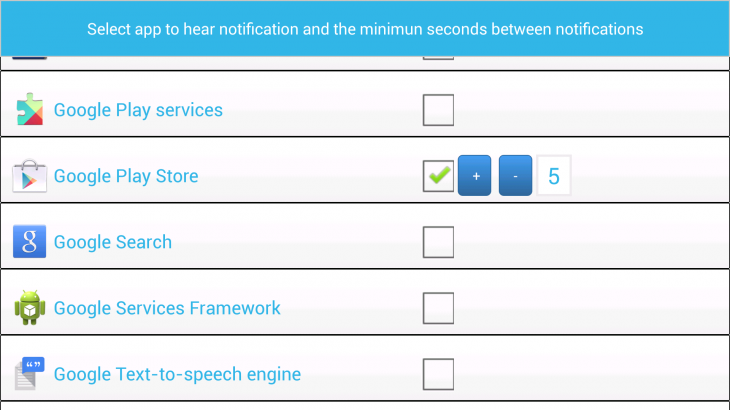Click the Google Play services puzzle icon
The image size is (730, 410).
pos(30,110)
